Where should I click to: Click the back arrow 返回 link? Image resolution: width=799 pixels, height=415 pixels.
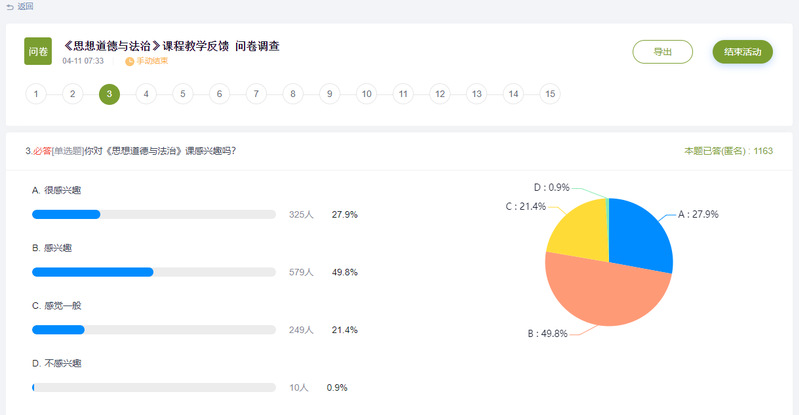coord(20,6)
